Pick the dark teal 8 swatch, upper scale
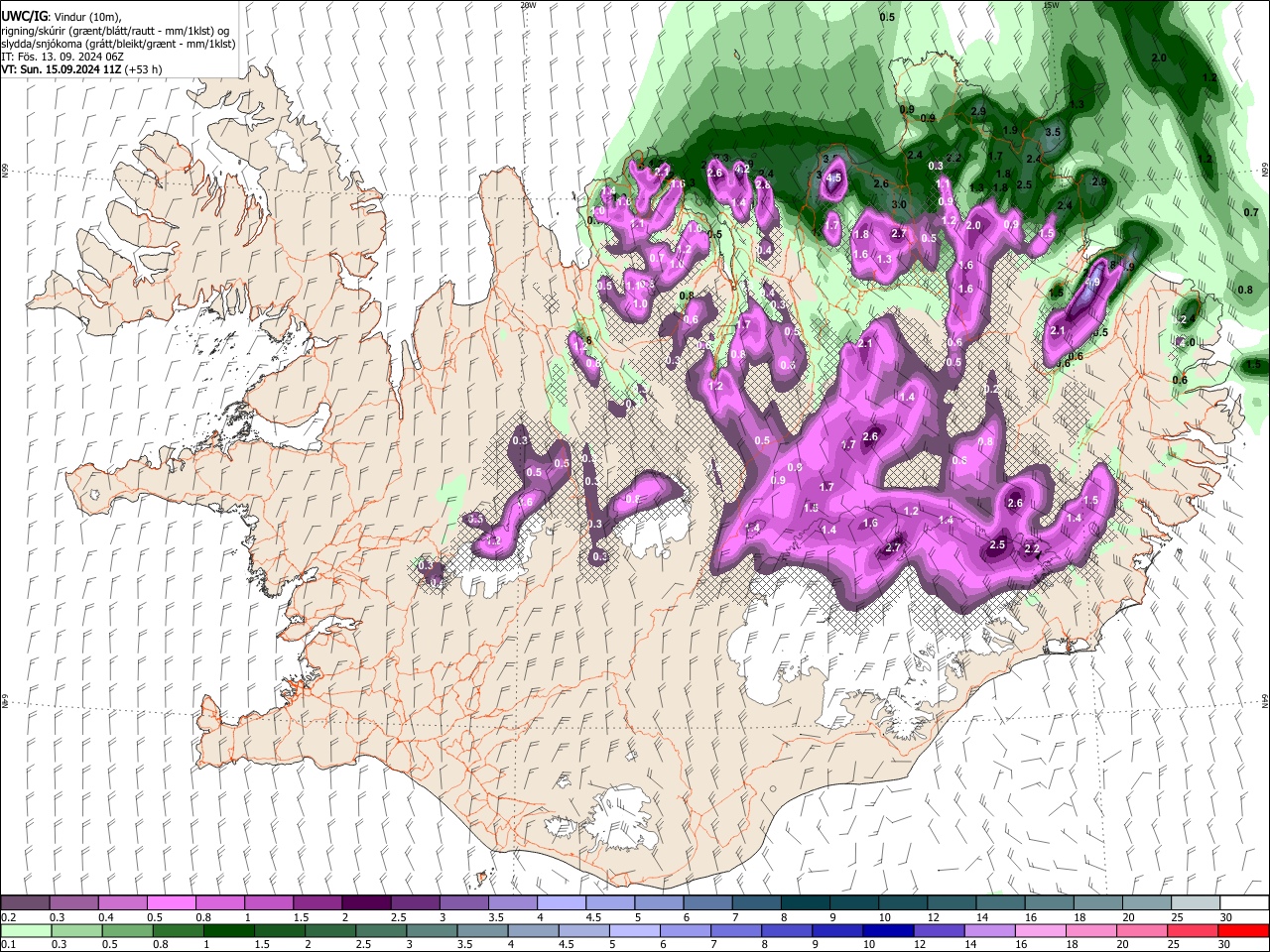 click(806, 903)
